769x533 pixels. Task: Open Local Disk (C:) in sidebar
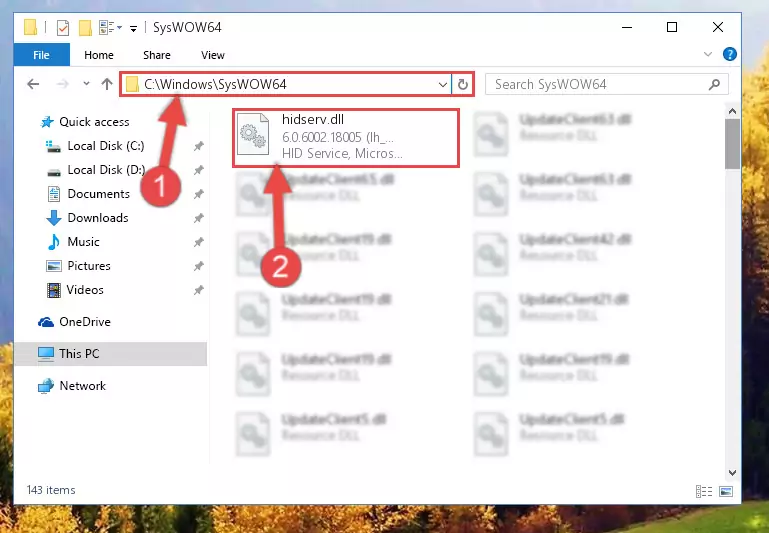pyautogui.click(x=95, y=146)
